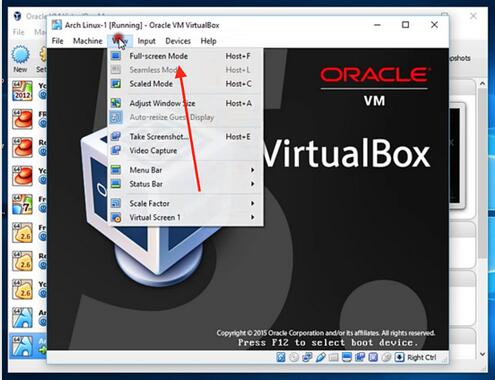This screenshot has width=495, height=380.
Task: Click the Right Ctrl host key label
Action: pyautogui.click(x=422, y=357)
